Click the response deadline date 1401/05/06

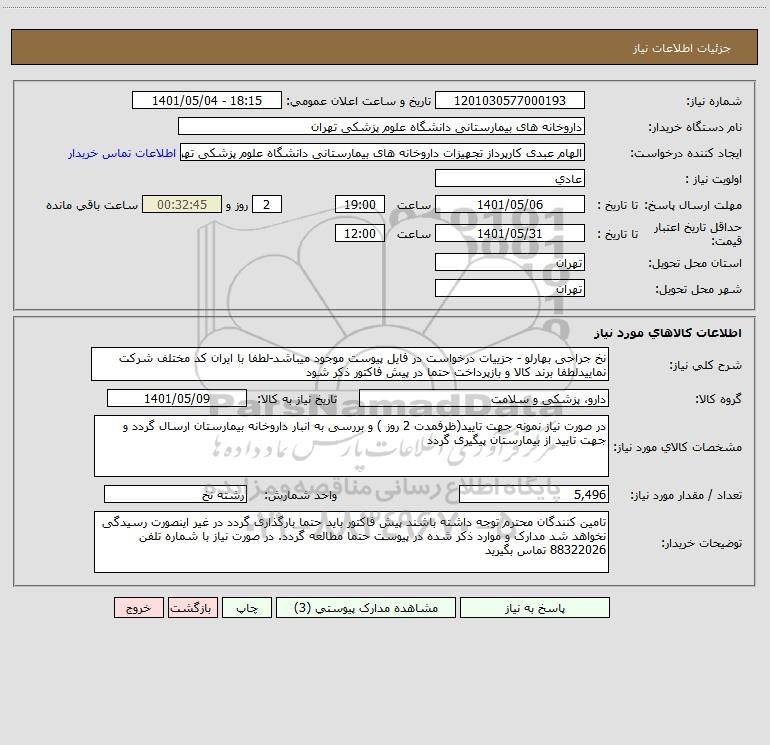click(x=510, y=205)
